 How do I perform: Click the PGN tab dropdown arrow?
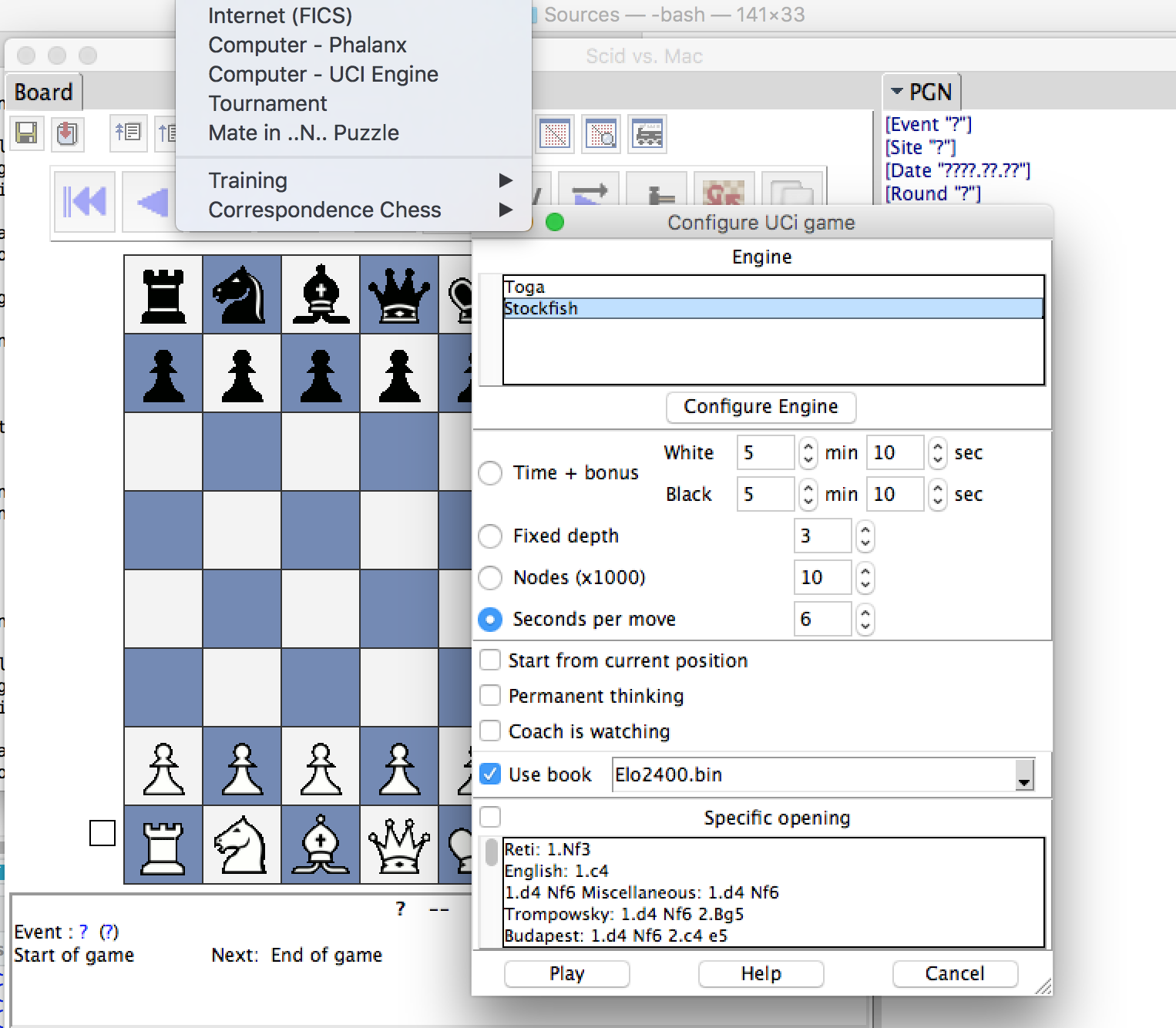897,92
